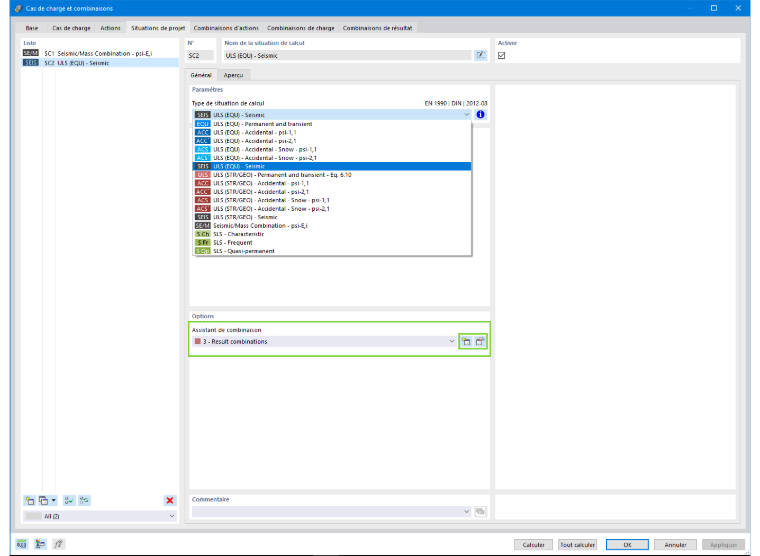This screenshot has height=556, width=760.
Task: Switch to the Aperçu sub-tab
Action: [233, 75]
